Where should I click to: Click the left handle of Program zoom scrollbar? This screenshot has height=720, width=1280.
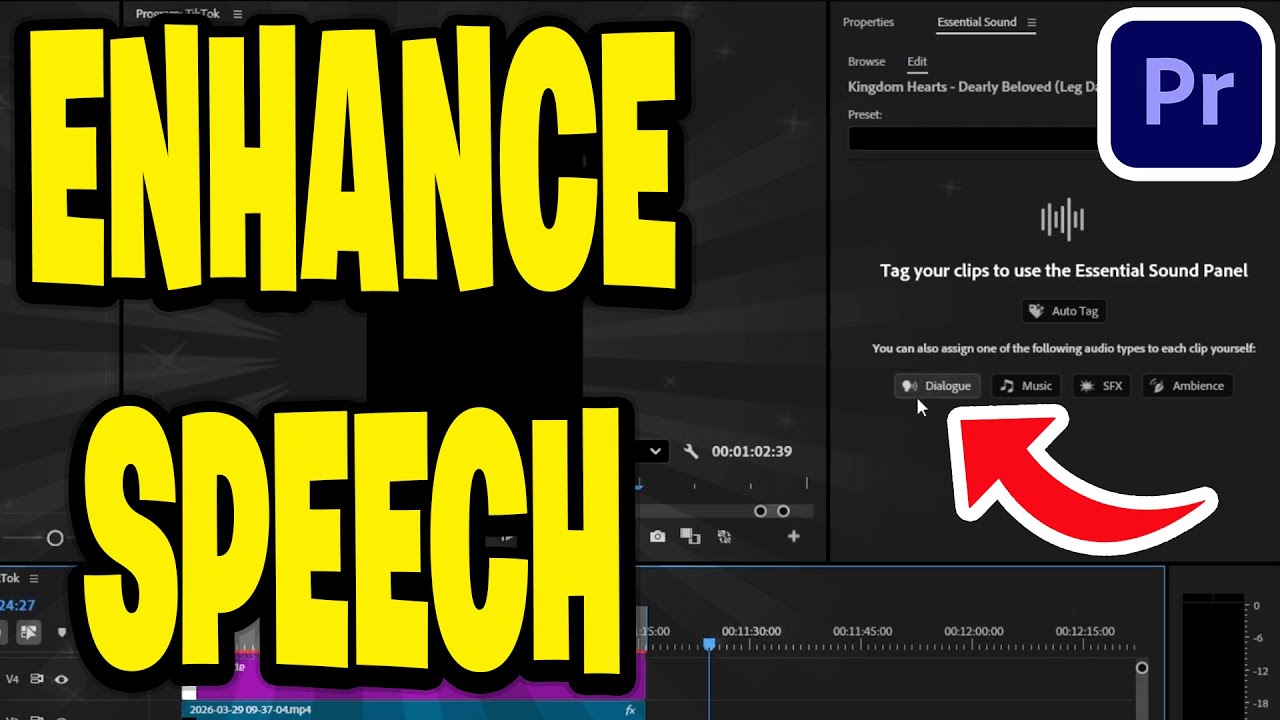point(761,511)
